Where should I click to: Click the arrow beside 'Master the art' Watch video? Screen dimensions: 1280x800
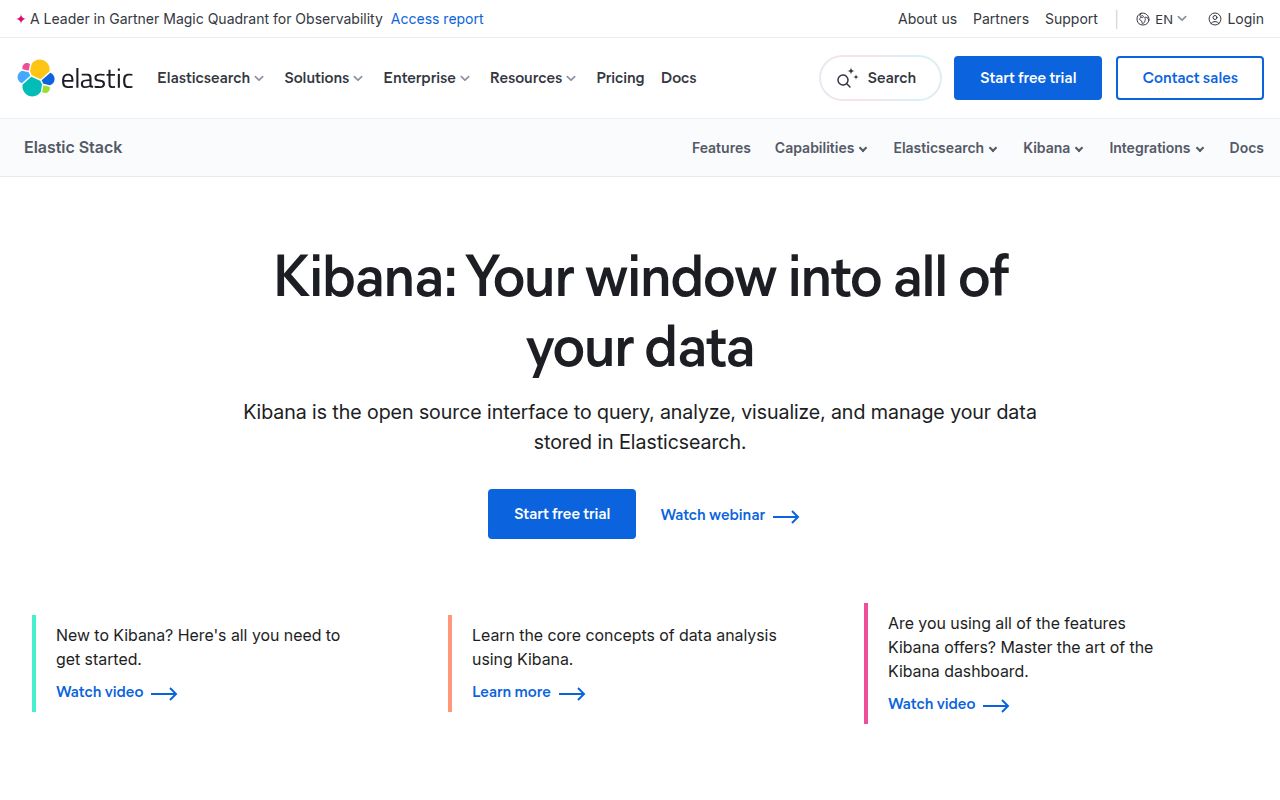pyautogui.click(x=996, y=705)
